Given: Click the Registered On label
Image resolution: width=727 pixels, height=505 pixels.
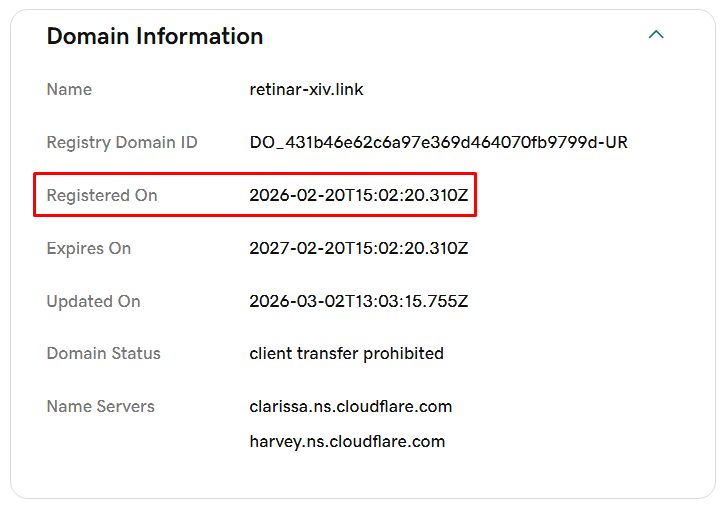Looking at the screenshot, I should tap(102, 196).
